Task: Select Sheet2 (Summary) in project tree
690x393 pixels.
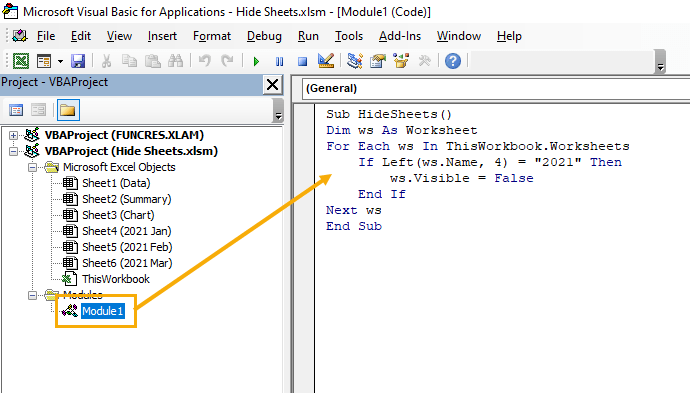Action: [x=127, y=199]
